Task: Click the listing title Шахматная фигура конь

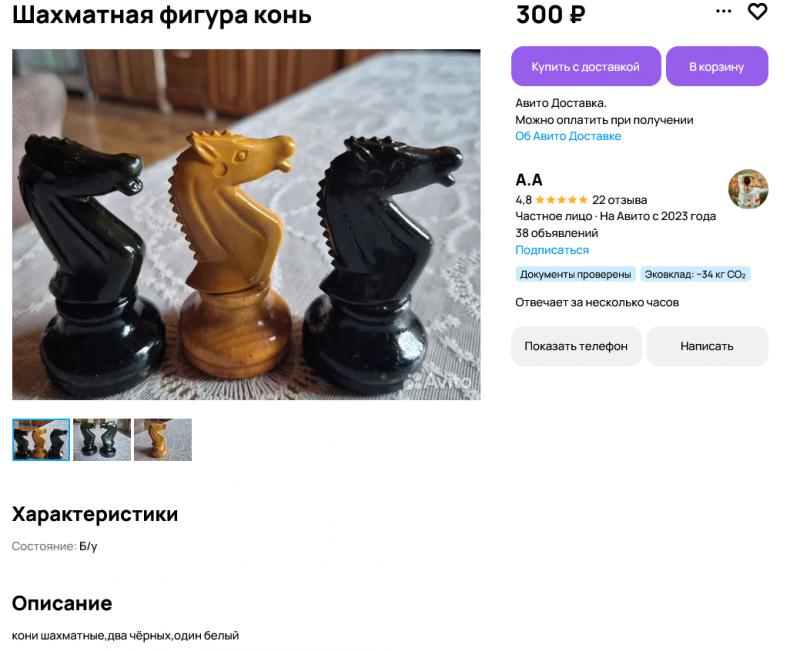Action: (x=162, y=15)
